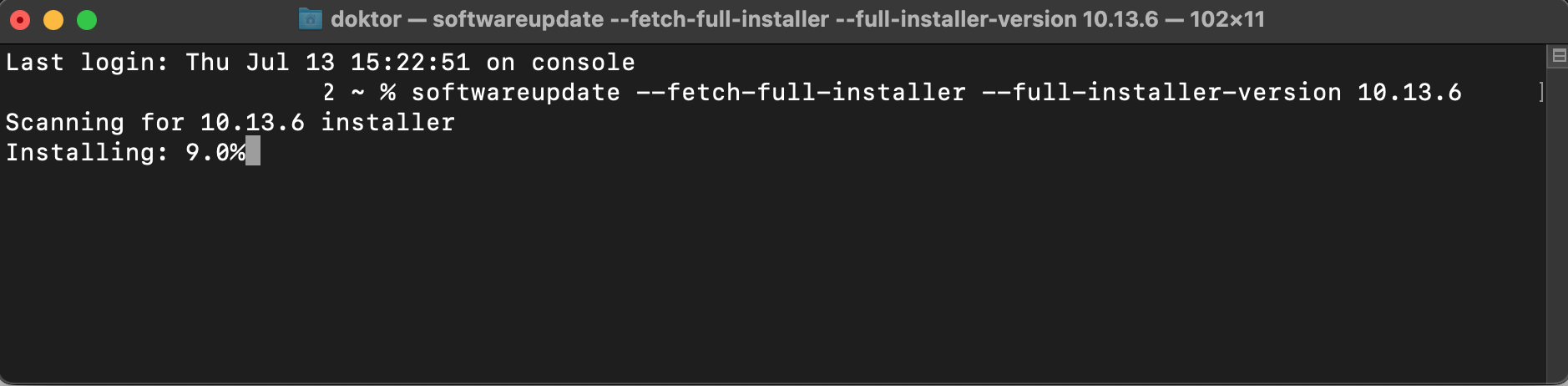Viewport: 1568px width, 386px height.
Task: Click the "--full-installer-version" flag in the command
Action: tap(1161, 92)
